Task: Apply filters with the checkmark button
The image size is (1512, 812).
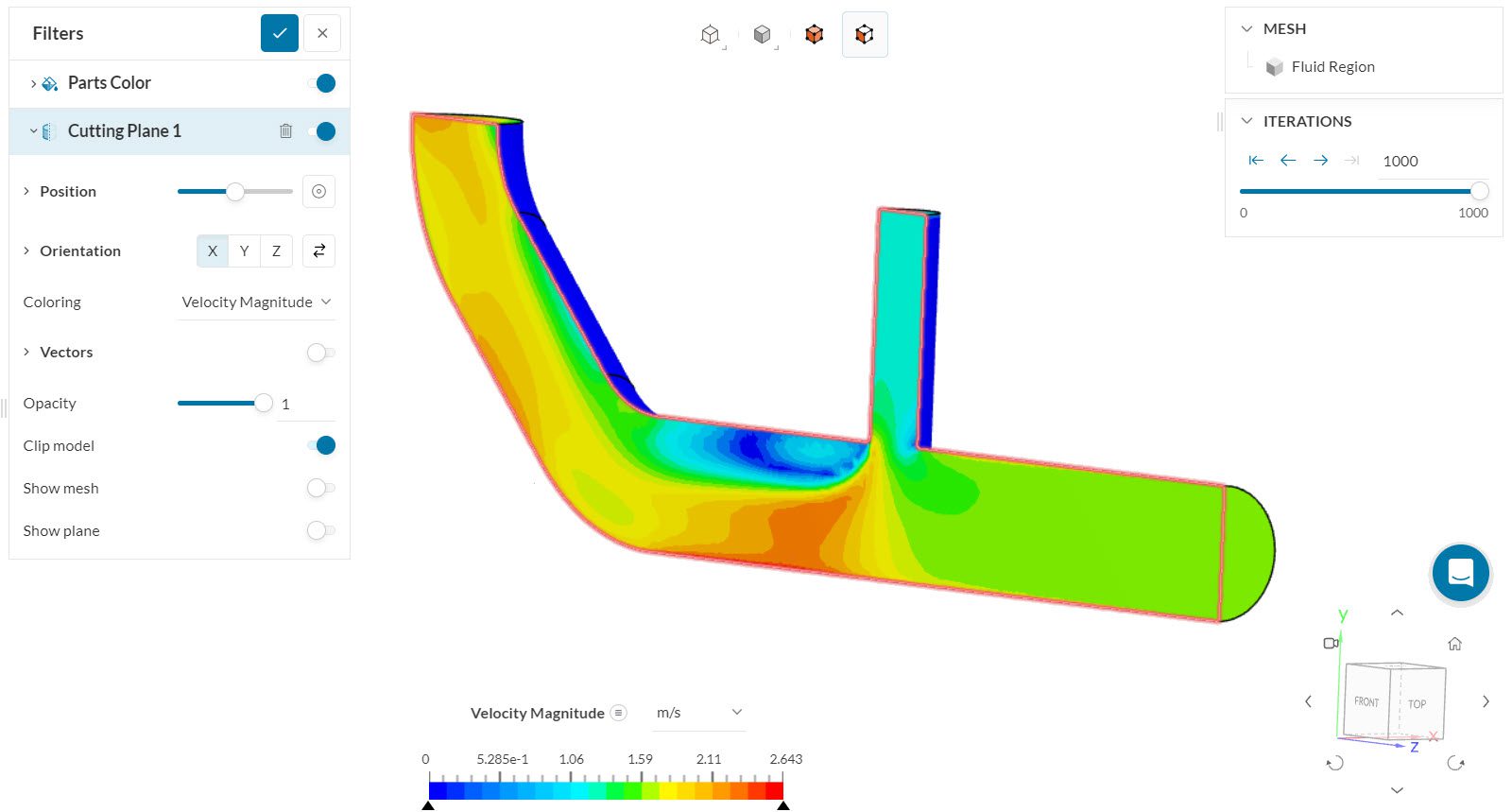Action: 280,33
